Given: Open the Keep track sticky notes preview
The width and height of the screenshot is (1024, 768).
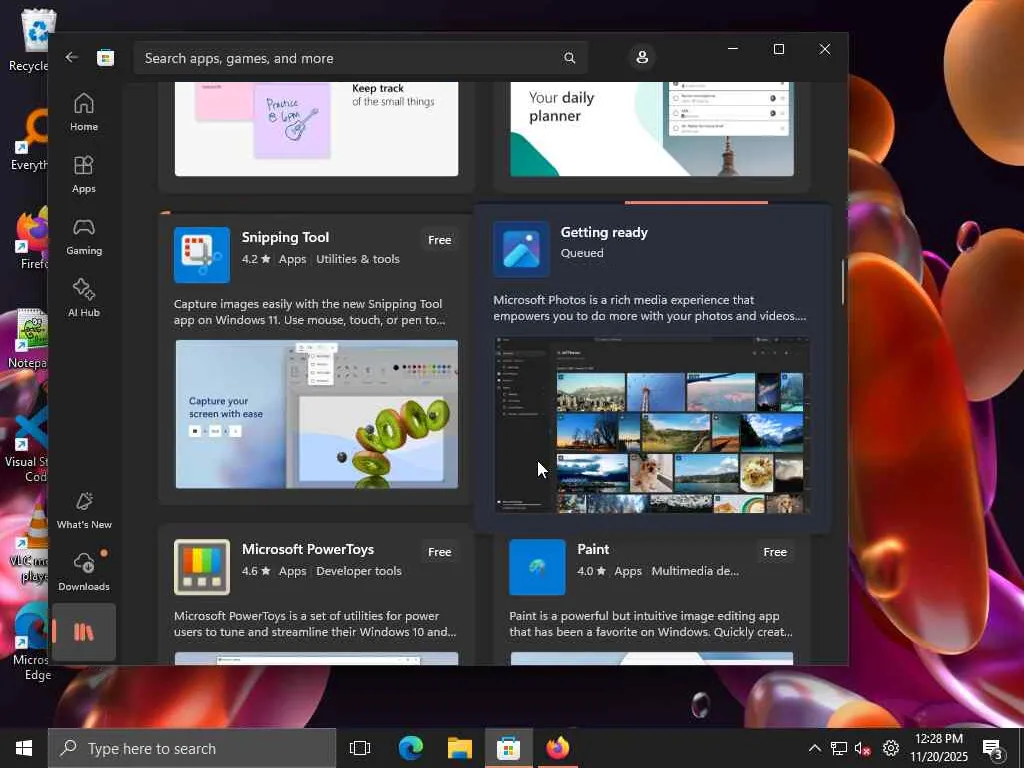Looking at the screenshot, I should pyautogui.click(x=317, y=129).
